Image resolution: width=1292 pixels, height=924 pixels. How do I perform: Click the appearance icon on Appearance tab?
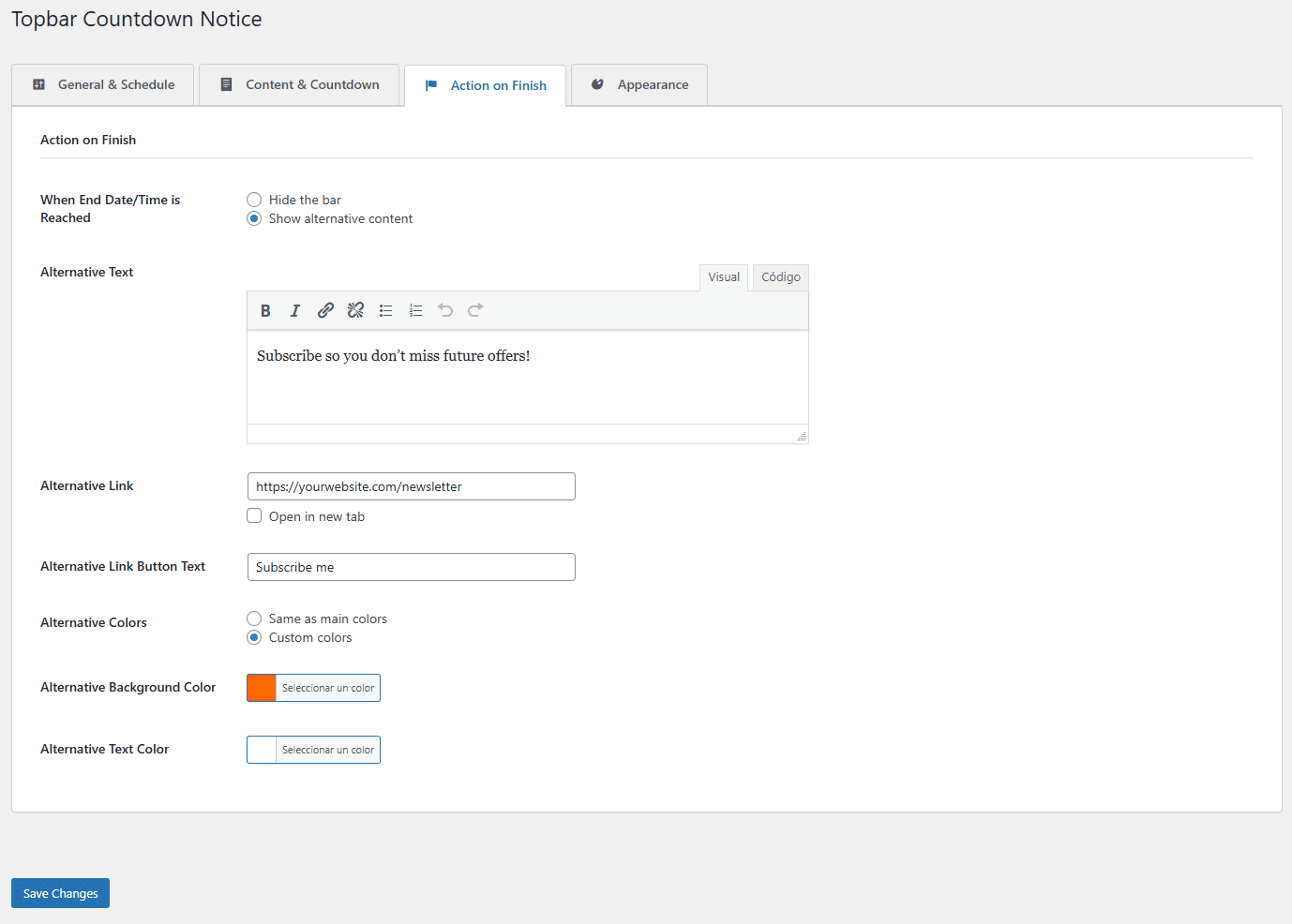click(597, 84)
